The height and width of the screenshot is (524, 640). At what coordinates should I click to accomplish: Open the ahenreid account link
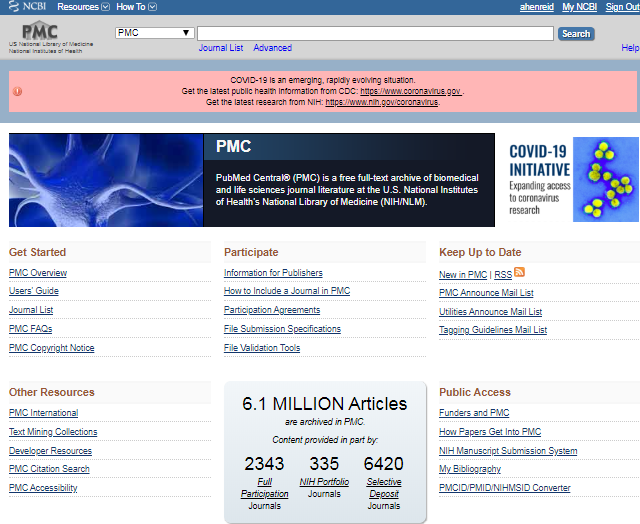pyautogui.click(x=536, y=7)
